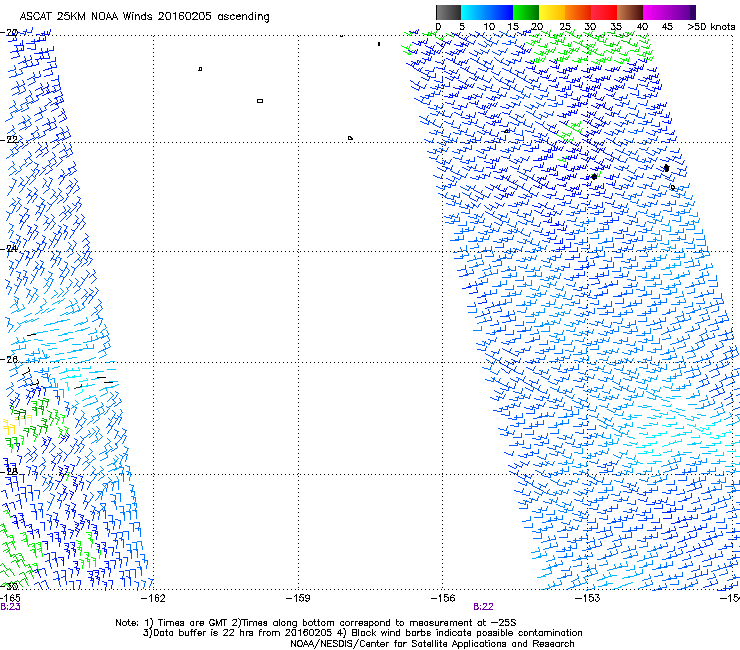Click the -22 latitude label
740x650 pixels.
9,140
